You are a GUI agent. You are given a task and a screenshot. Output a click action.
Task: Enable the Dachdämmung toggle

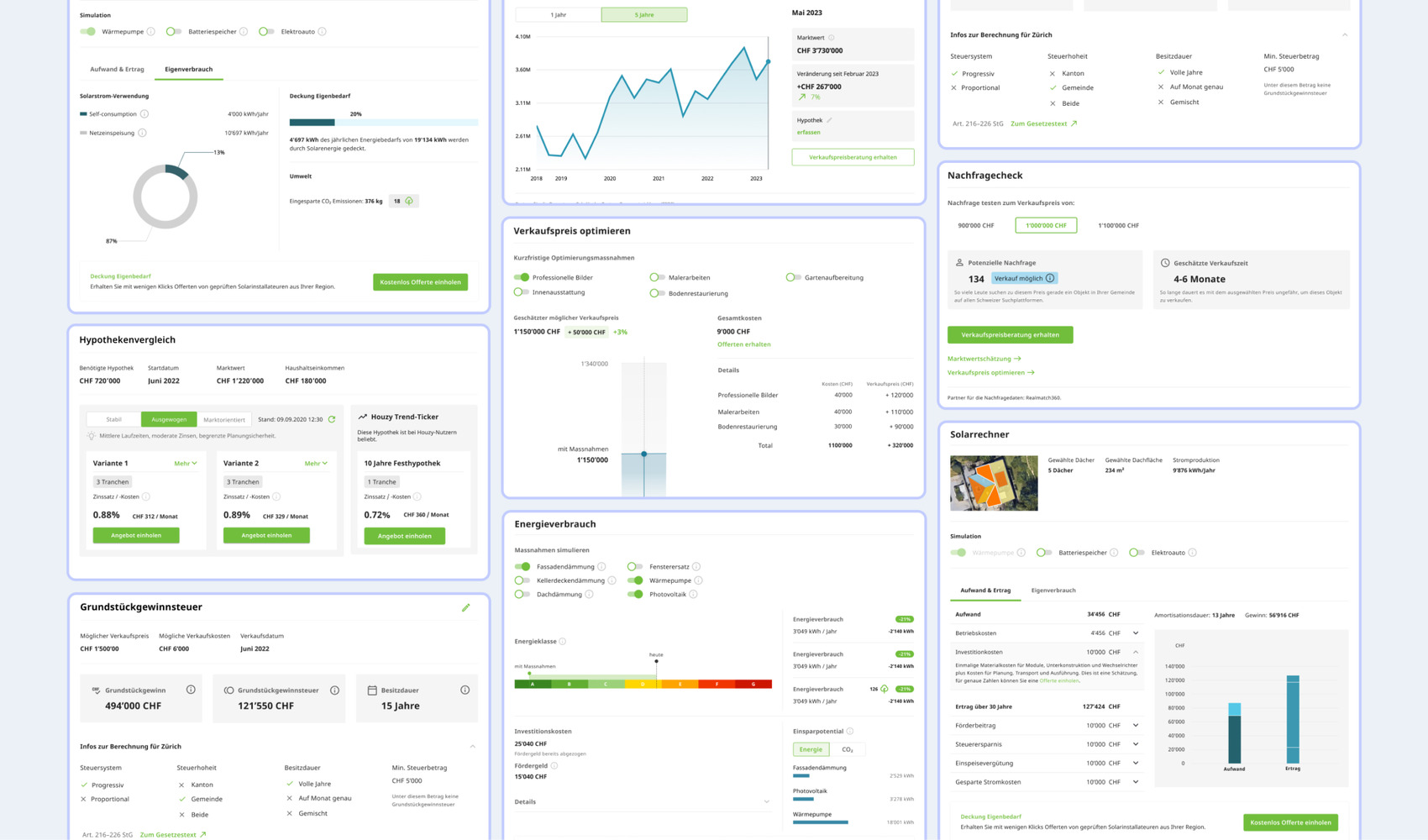click(x=522, y=595)
